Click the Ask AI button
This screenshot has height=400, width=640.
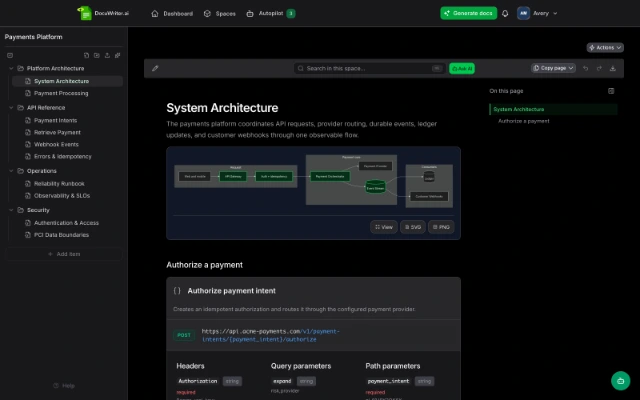click(462, 69)
